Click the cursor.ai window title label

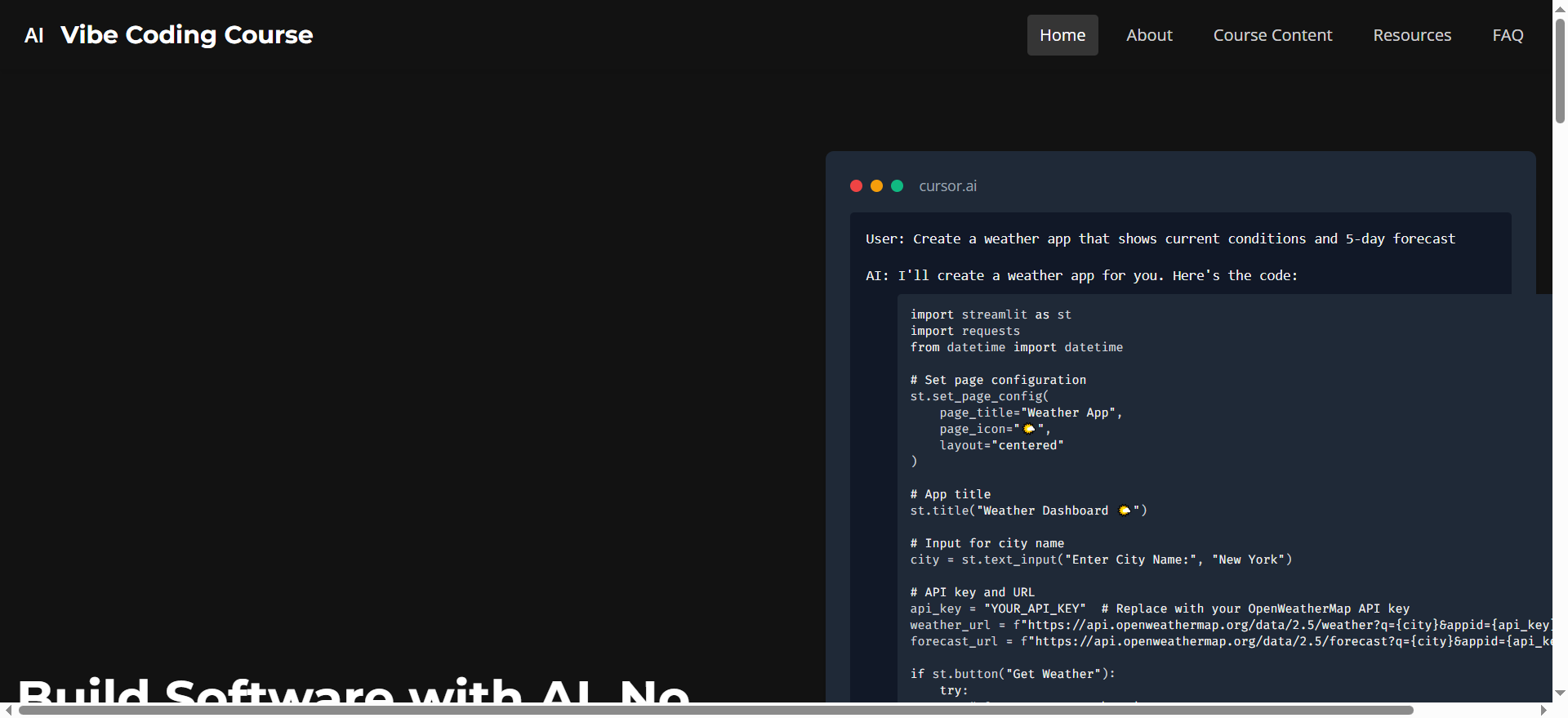(947, 186)
